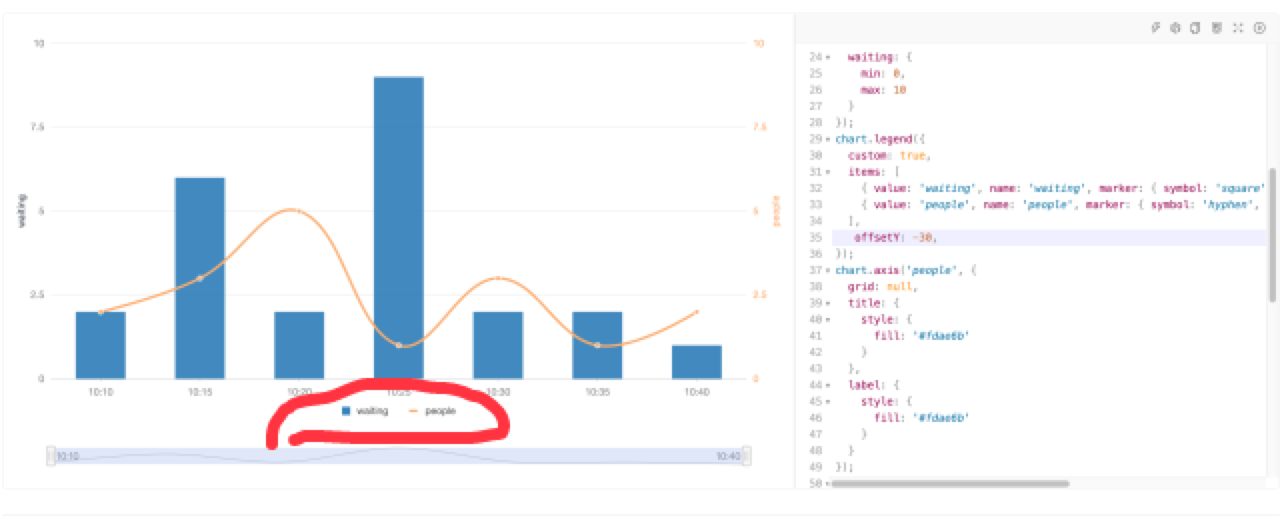Screen dimensions: 1280x520
Task: Click the '10:15' x-axis label
Action: point(200,393)
